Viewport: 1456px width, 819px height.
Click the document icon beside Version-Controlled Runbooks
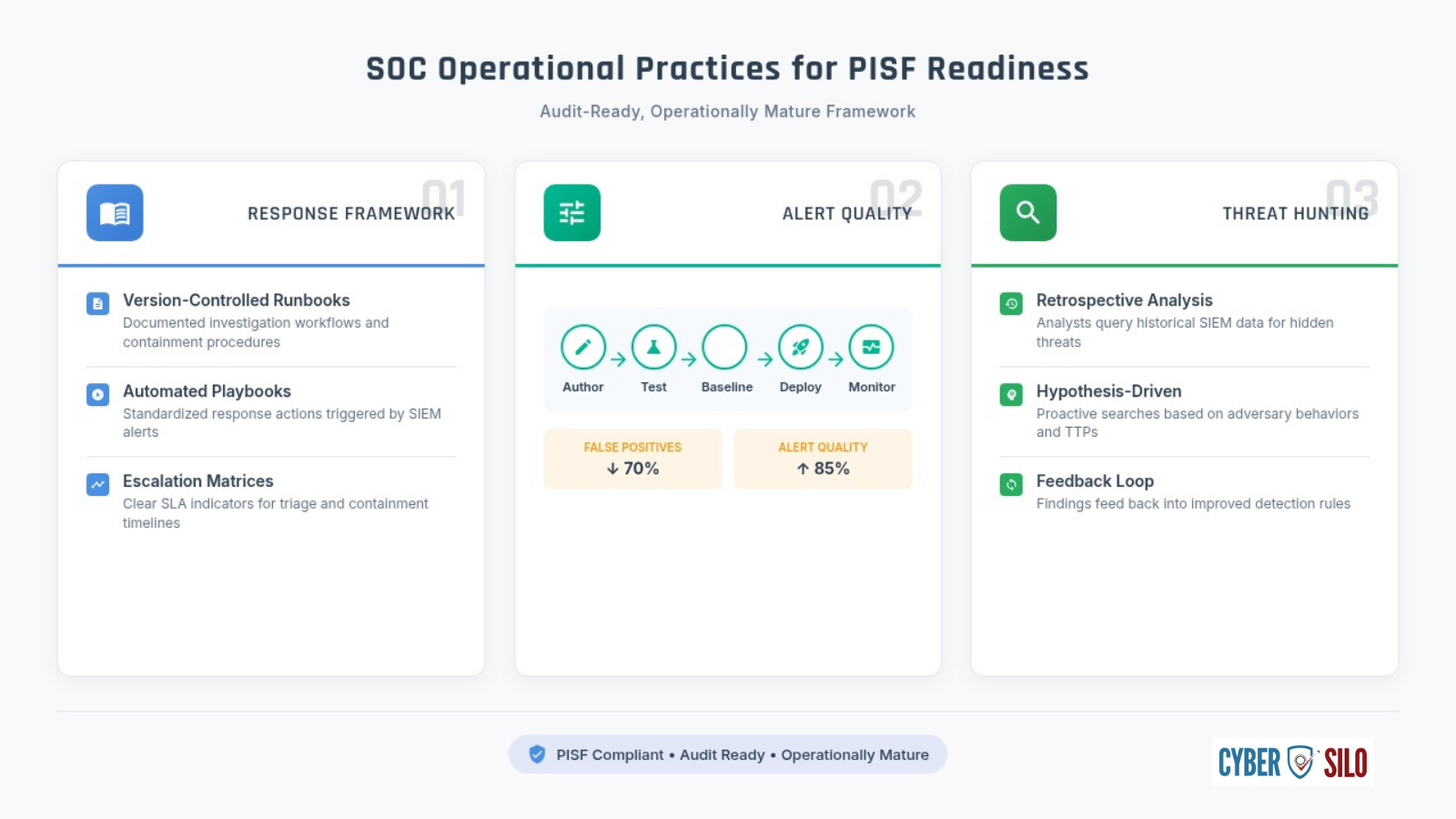tap(97, 304)
